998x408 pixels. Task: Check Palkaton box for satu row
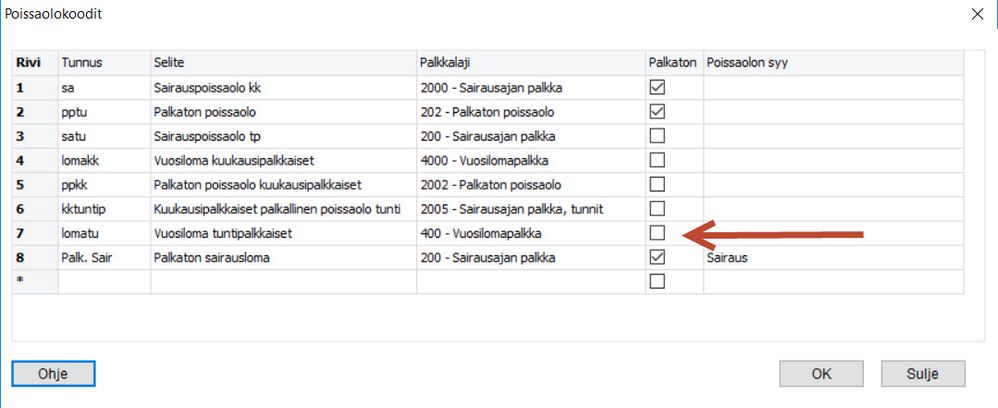tap(657, 135)
